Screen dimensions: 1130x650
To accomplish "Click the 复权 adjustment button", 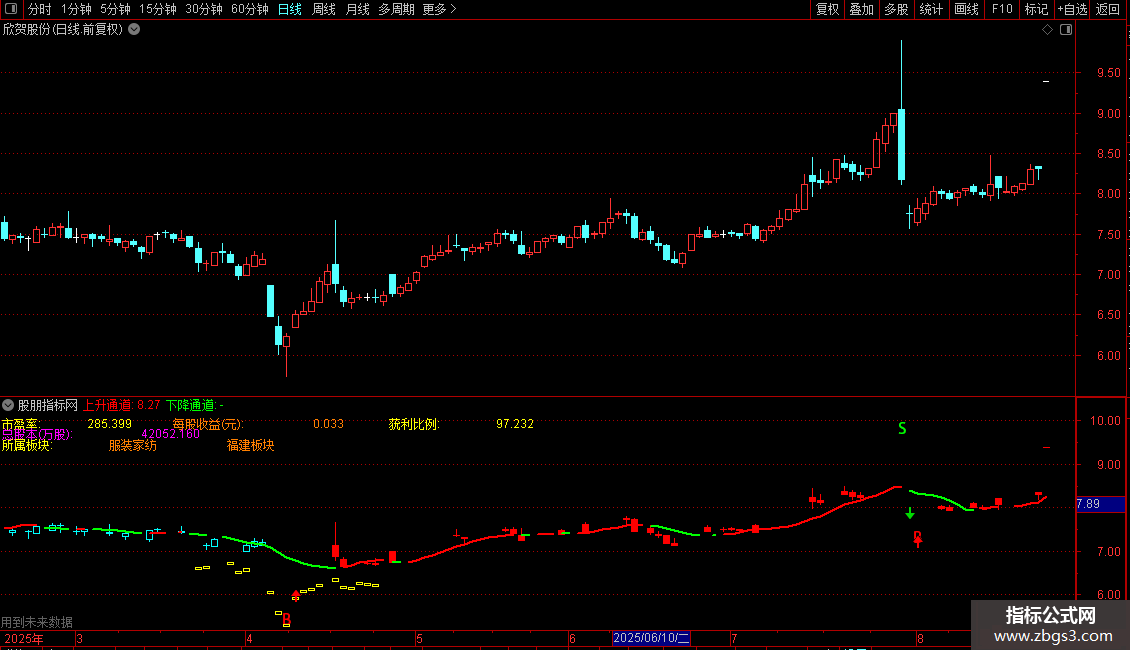I will [827, 9].
